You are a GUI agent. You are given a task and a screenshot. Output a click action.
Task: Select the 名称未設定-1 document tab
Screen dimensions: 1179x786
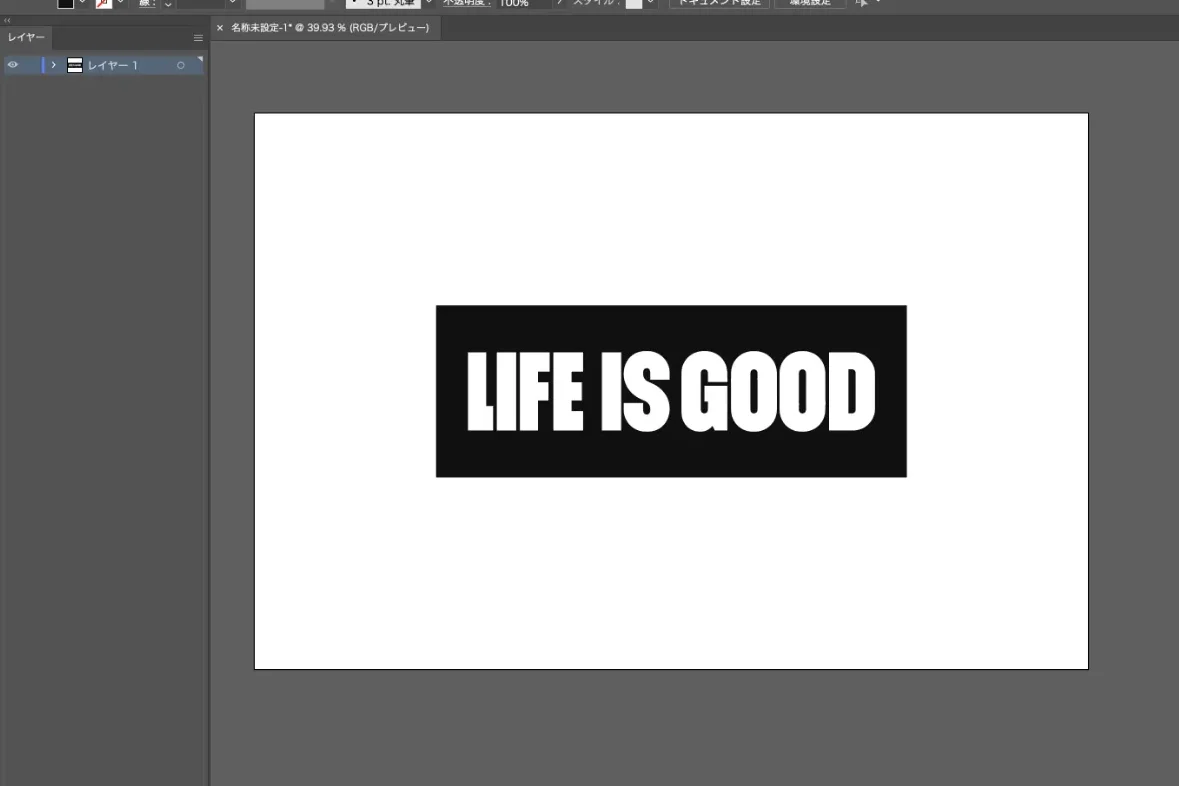[330, 28]
